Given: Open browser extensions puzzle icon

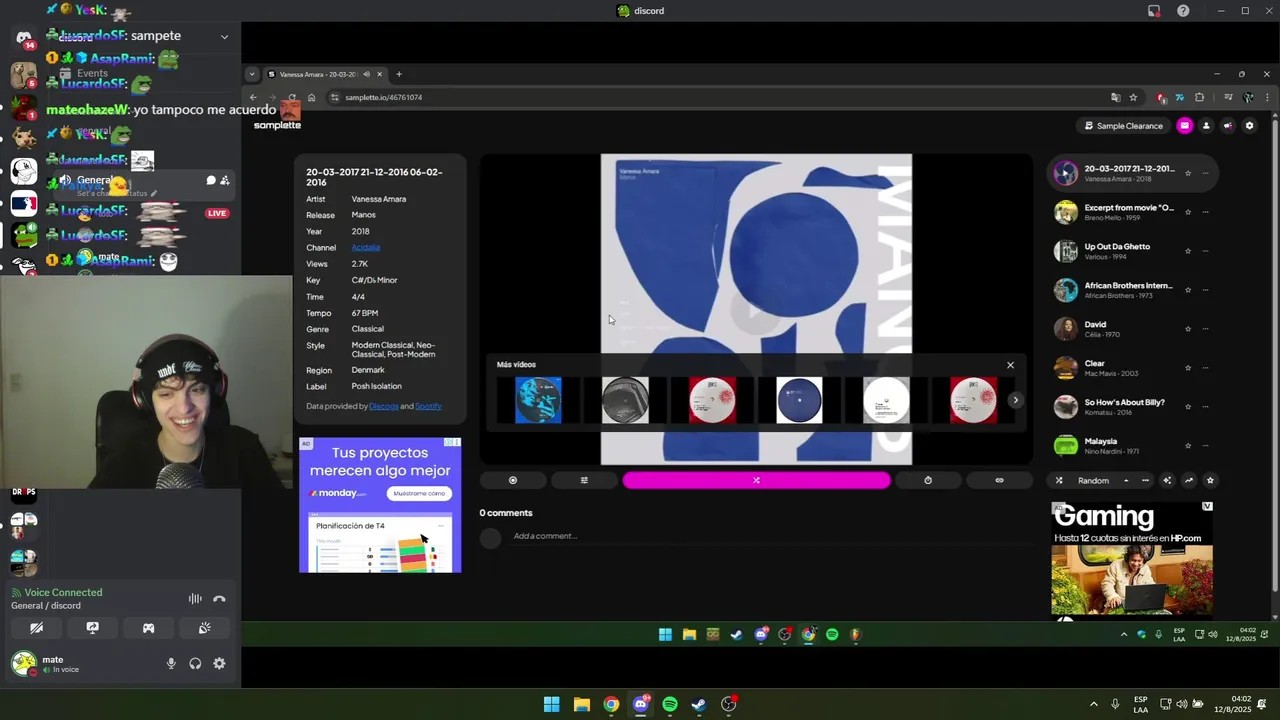Looking at the screenshot, I should (x=1199, y=97).
